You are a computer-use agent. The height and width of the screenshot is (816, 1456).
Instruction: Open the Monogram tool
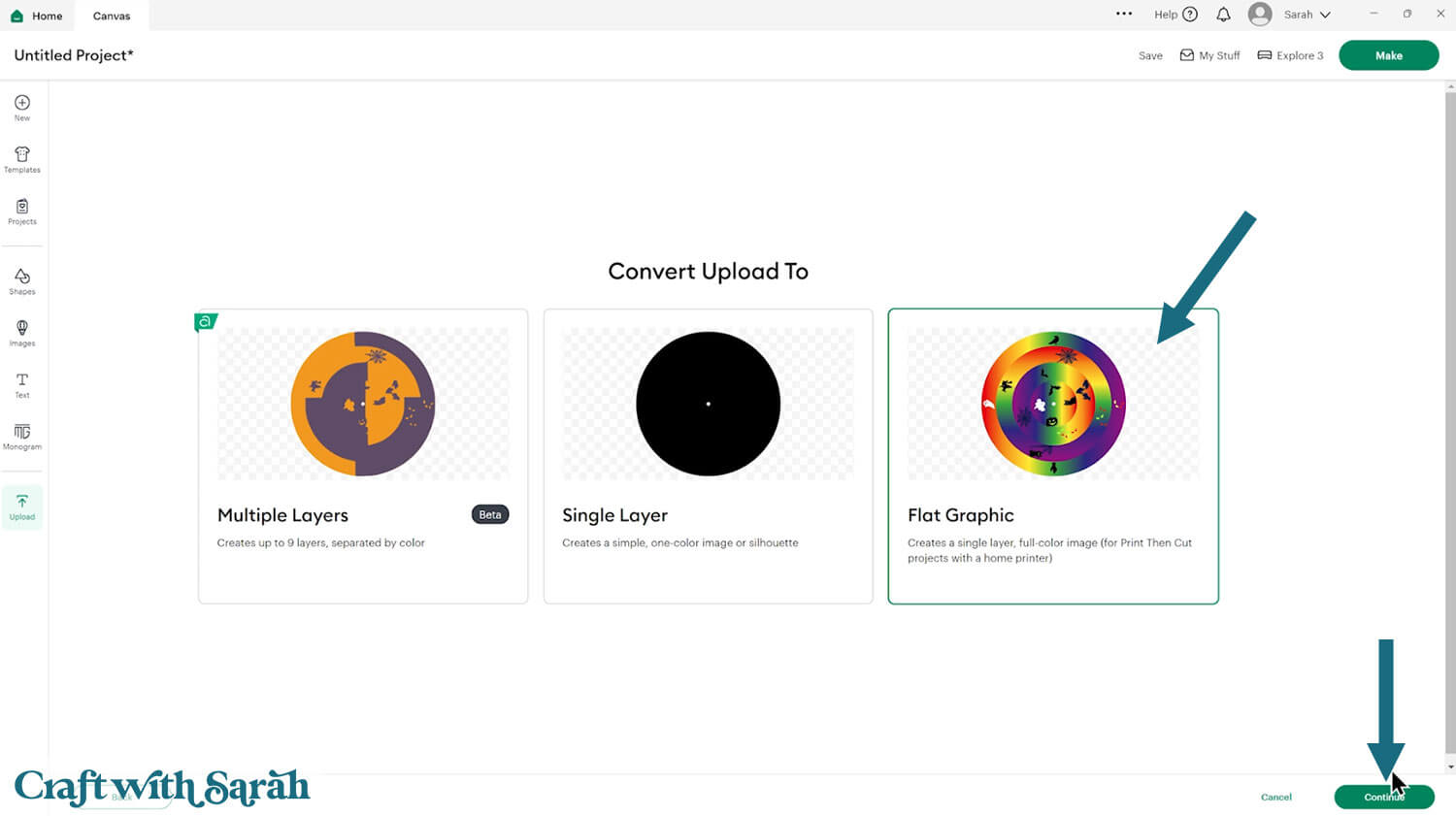click(x=22, y=437)
